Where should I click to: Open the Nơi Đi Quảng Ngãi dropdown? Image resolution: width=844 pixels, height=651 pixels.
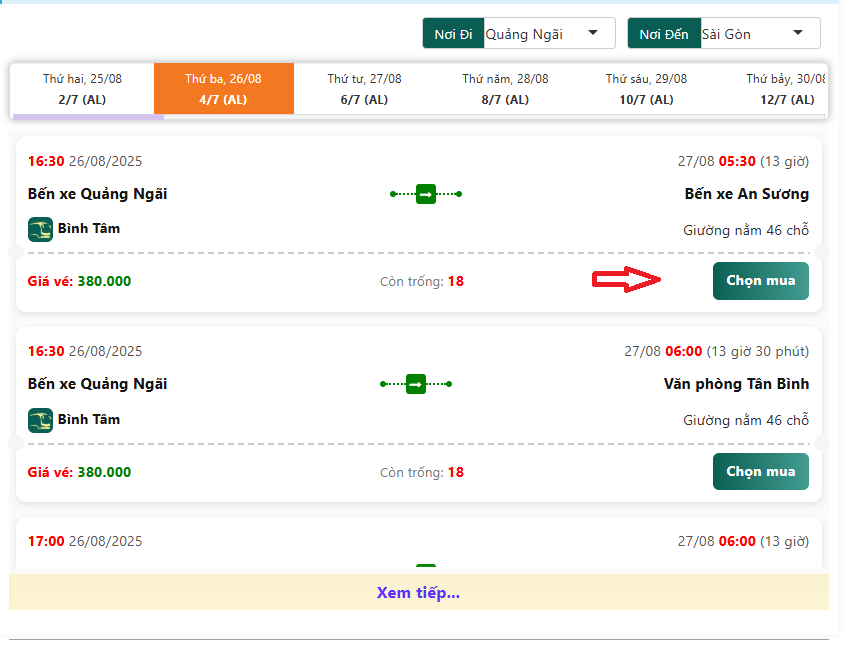click(547, 34)
